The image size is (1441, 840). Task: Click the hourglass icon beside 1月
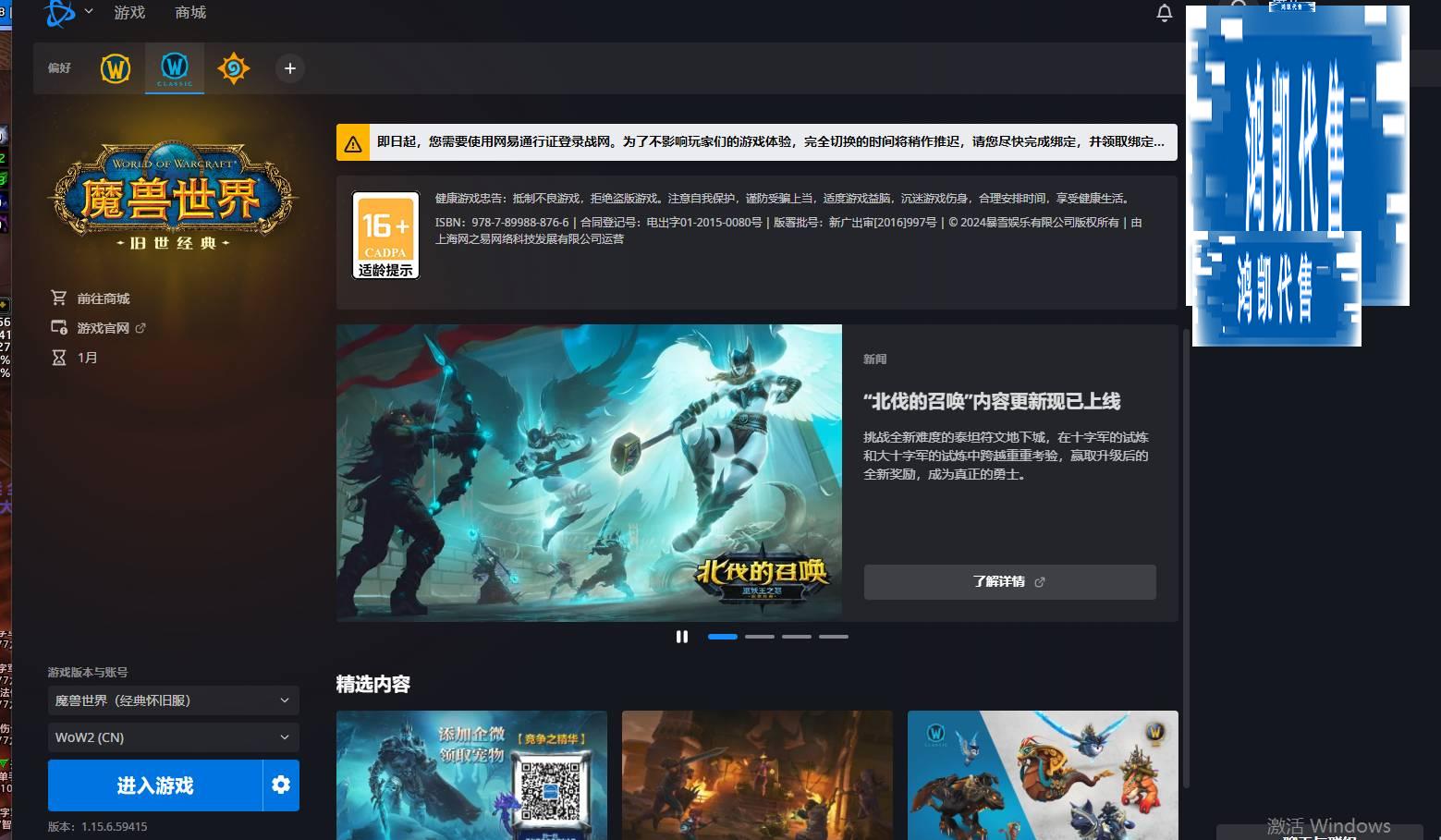click(59, 358)
